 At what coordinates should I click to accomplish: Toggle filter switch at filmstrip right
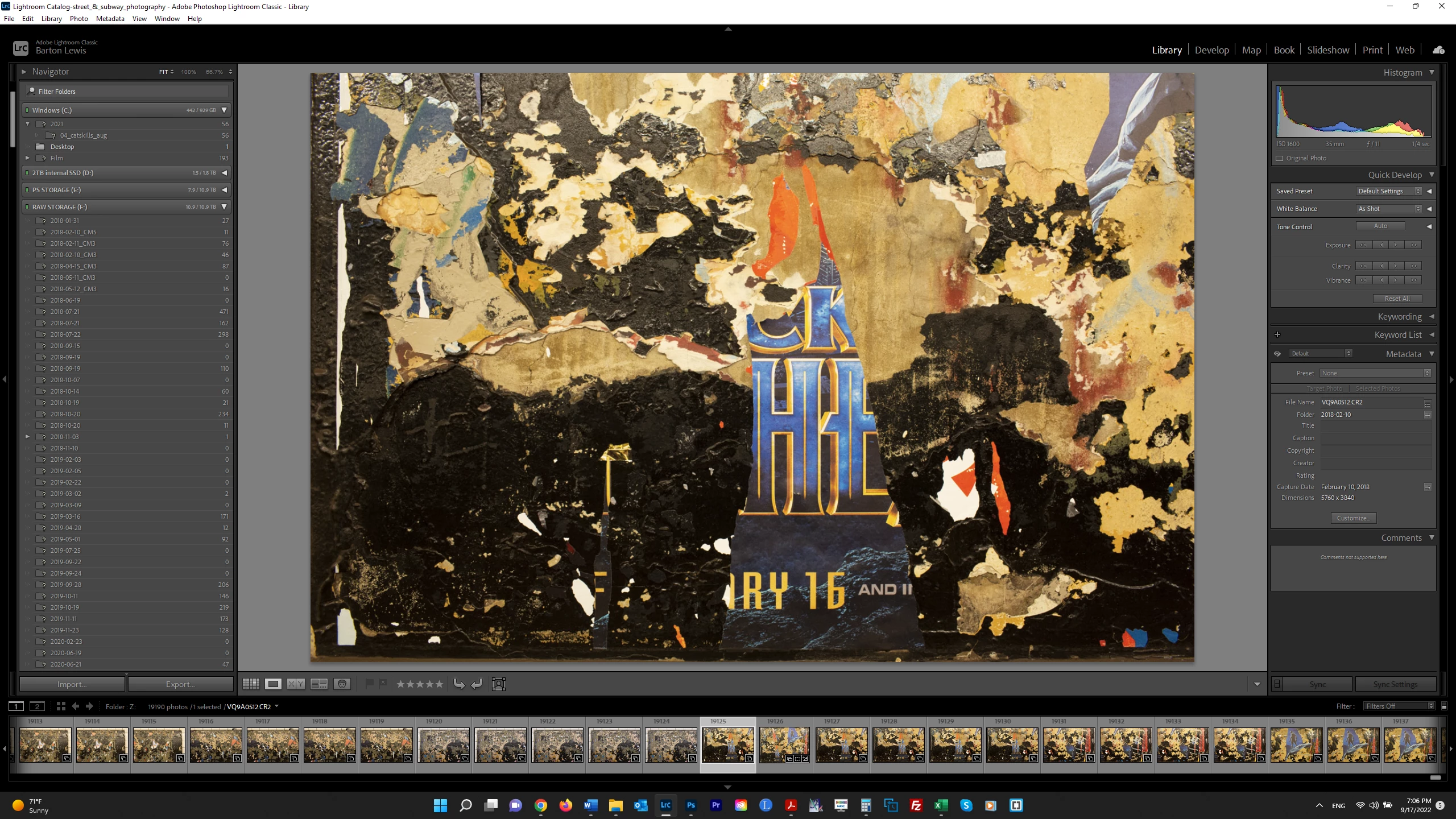[x=1444, y=706]
